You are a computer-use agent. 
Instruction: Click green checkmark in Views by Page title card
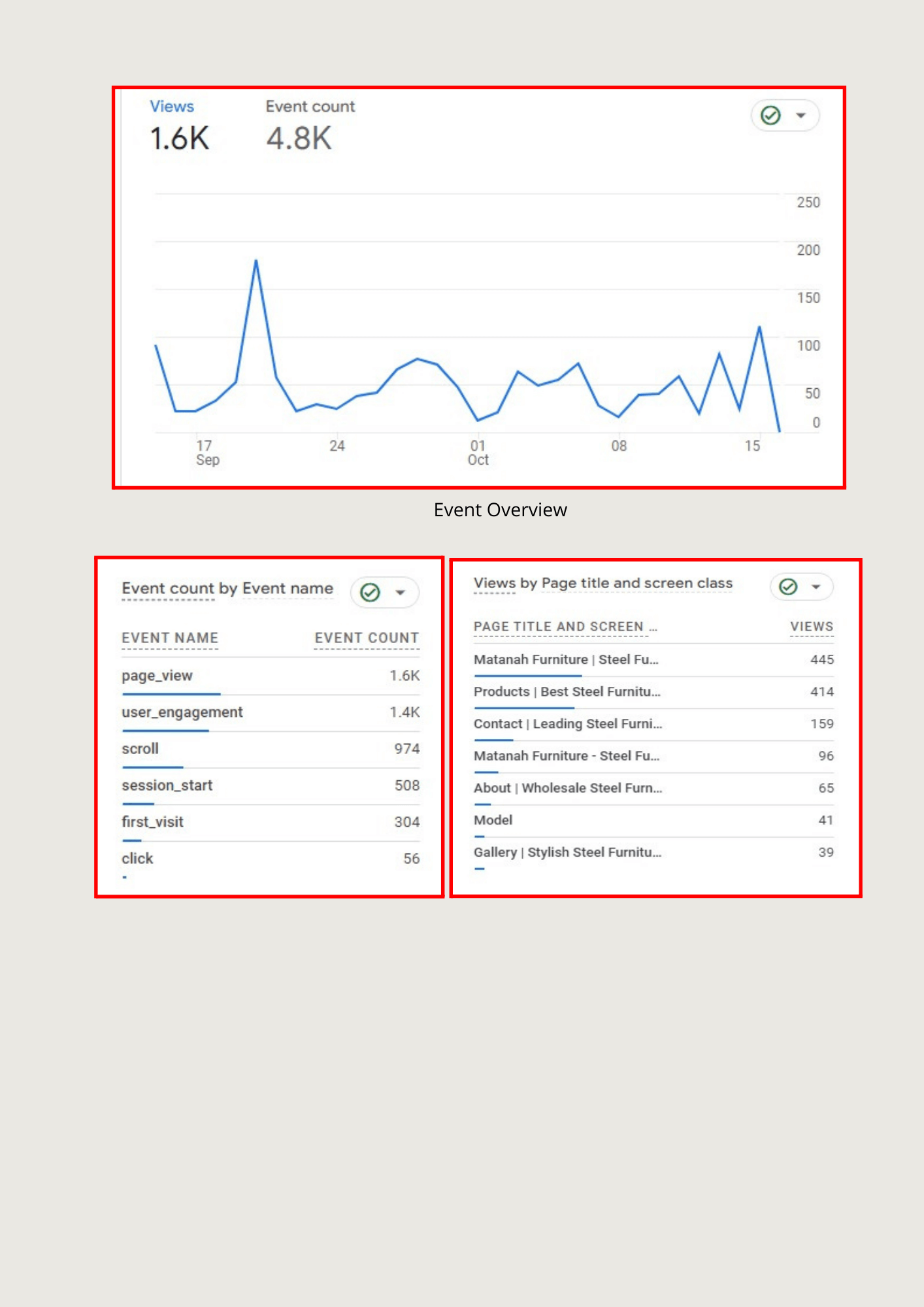click(789, 586)
